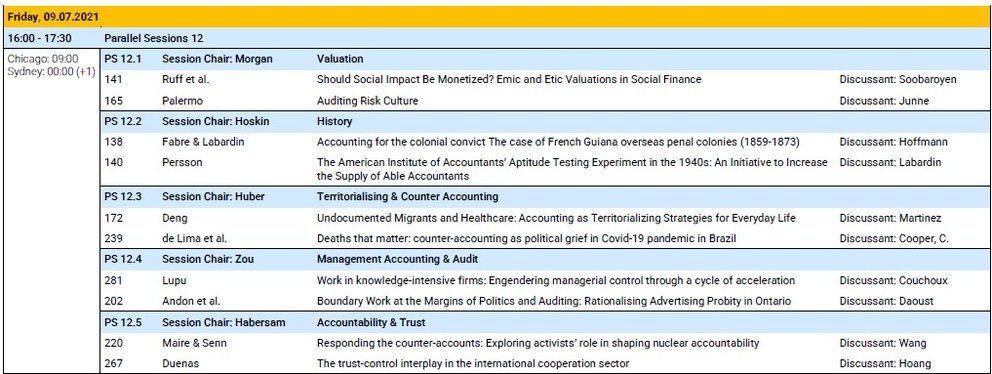The image size is (992, 374).
Task: Click PS 12.4 Management Accounting & Audit header
Action: pyautogui.click(x=544, y=259)
